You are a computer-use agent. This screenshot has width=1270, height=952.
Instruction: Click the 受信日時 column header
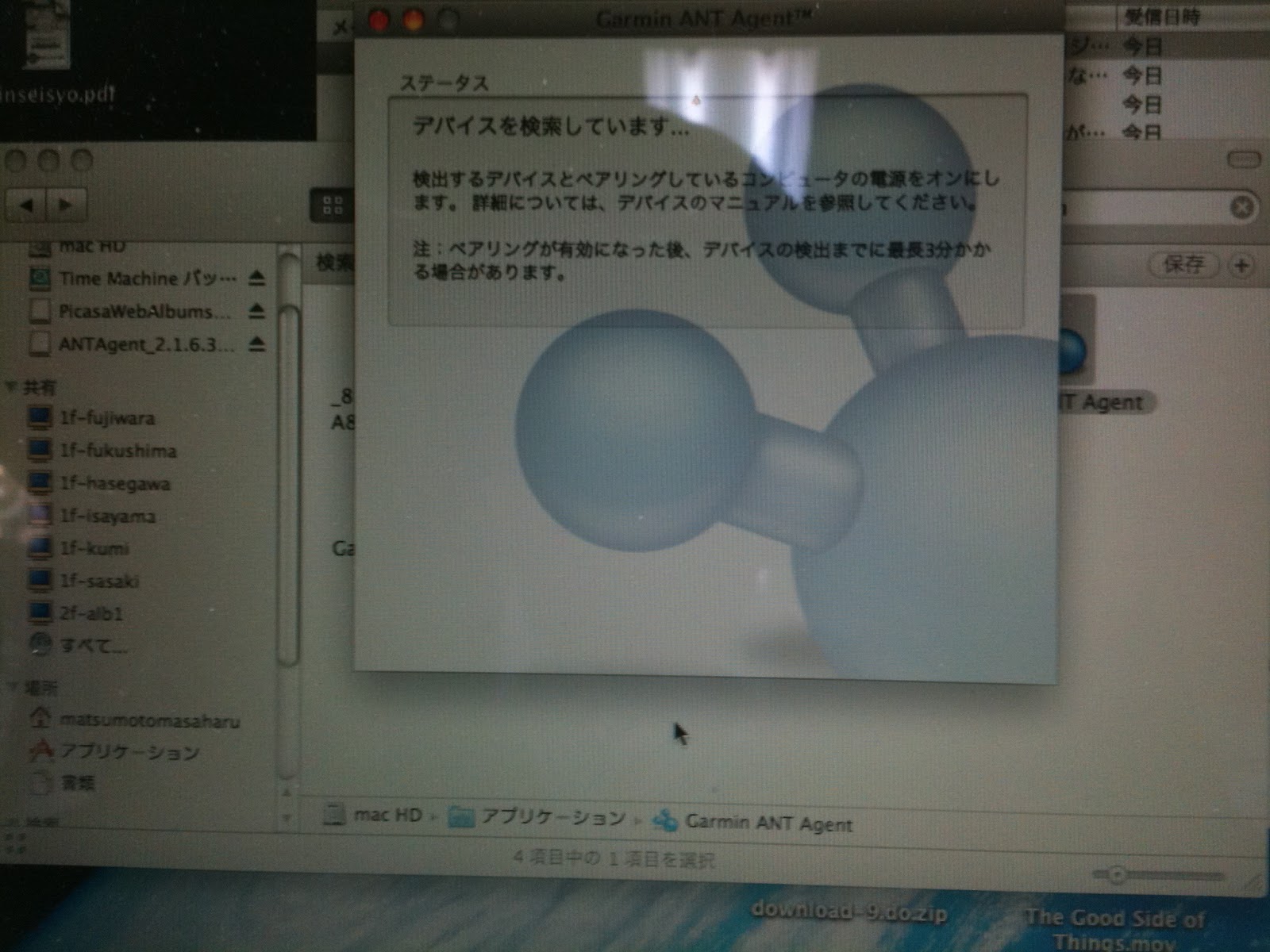pos(1163,17)
